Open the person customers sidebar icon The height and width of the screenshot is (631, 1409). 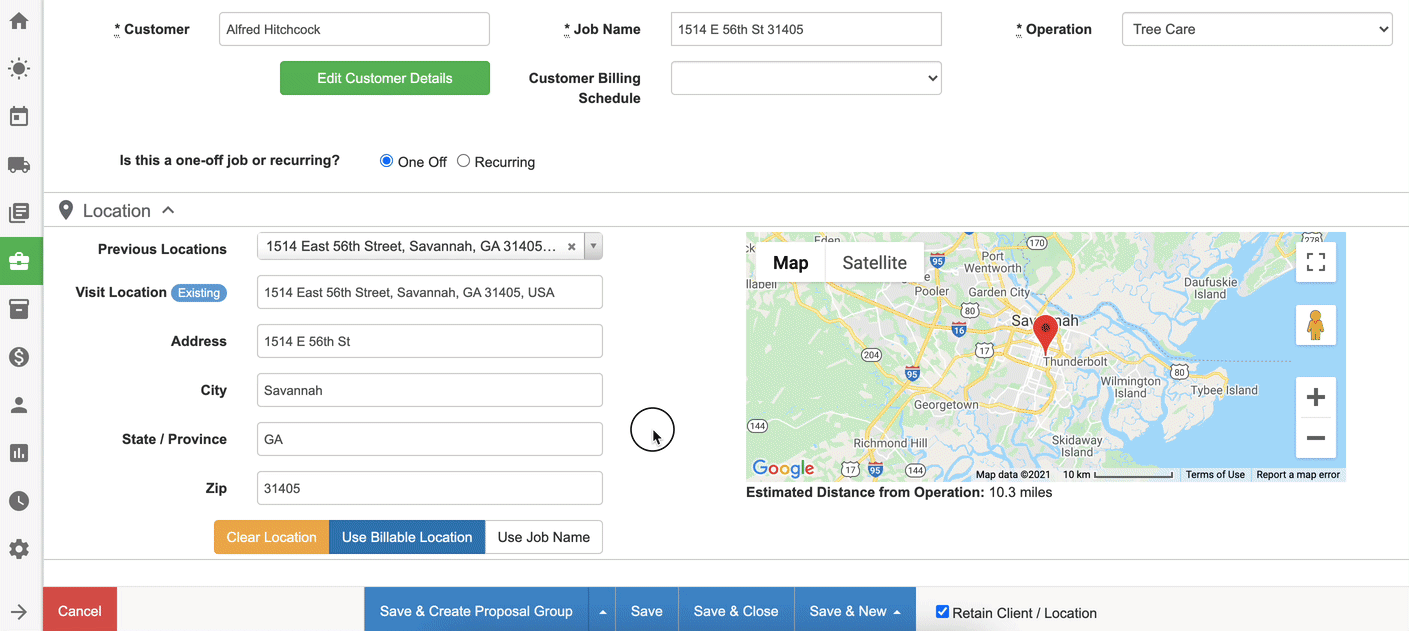tap(19, 405)
